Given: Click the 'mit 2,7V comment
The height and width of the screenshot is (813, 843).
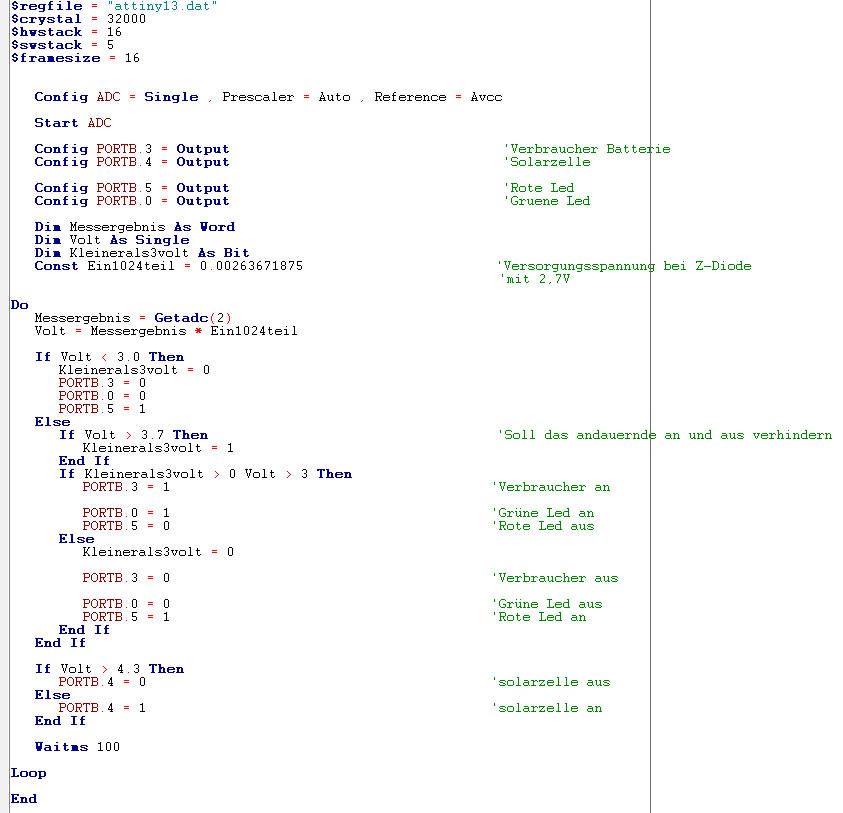Looking at the screenshot, I should (534, 279).
